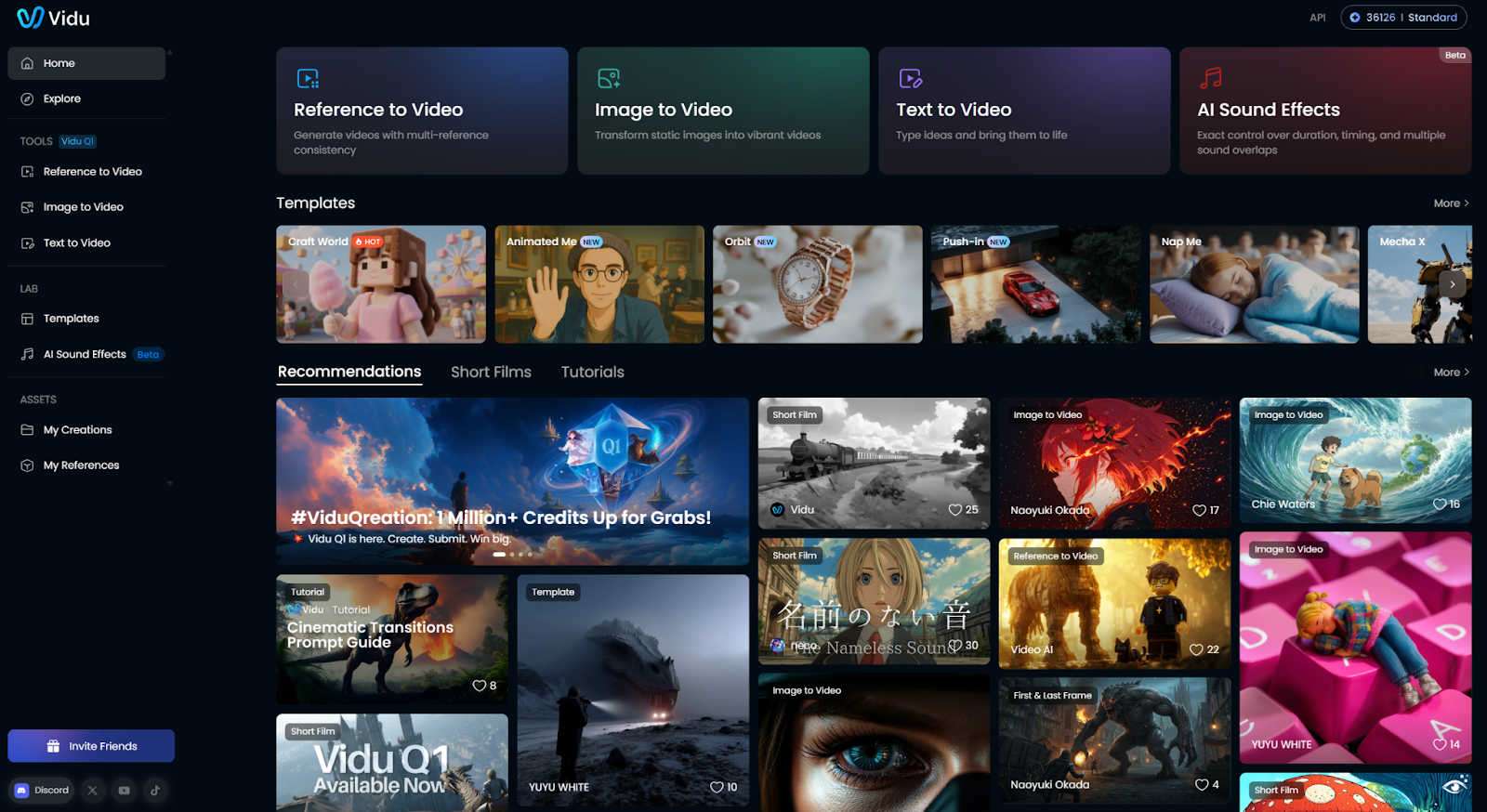The image size is (1487, 812).
Task: Open the Text to Video card
Action: click(x=1024, y=111)
